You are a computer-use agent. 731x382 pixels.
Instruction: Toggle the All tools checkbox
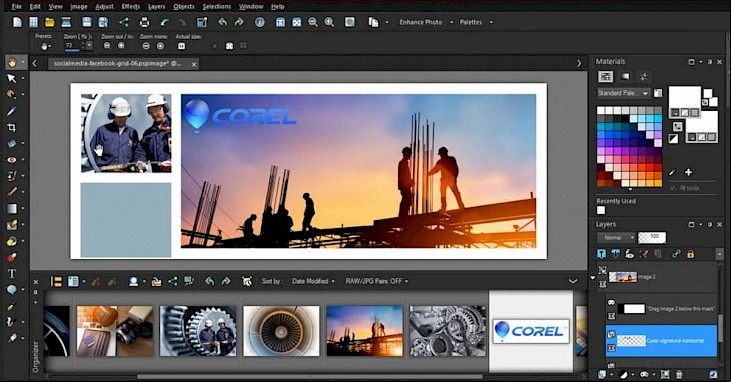(x=673, y=188)
